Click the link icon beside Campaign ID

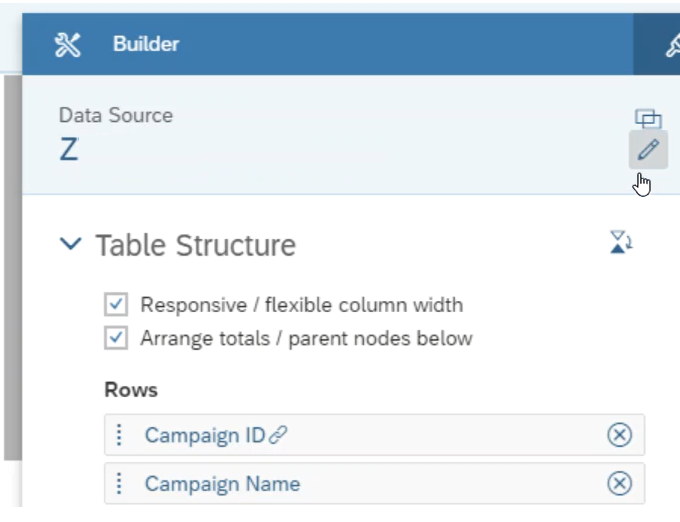pyautogui.click(x=278, y=435)
